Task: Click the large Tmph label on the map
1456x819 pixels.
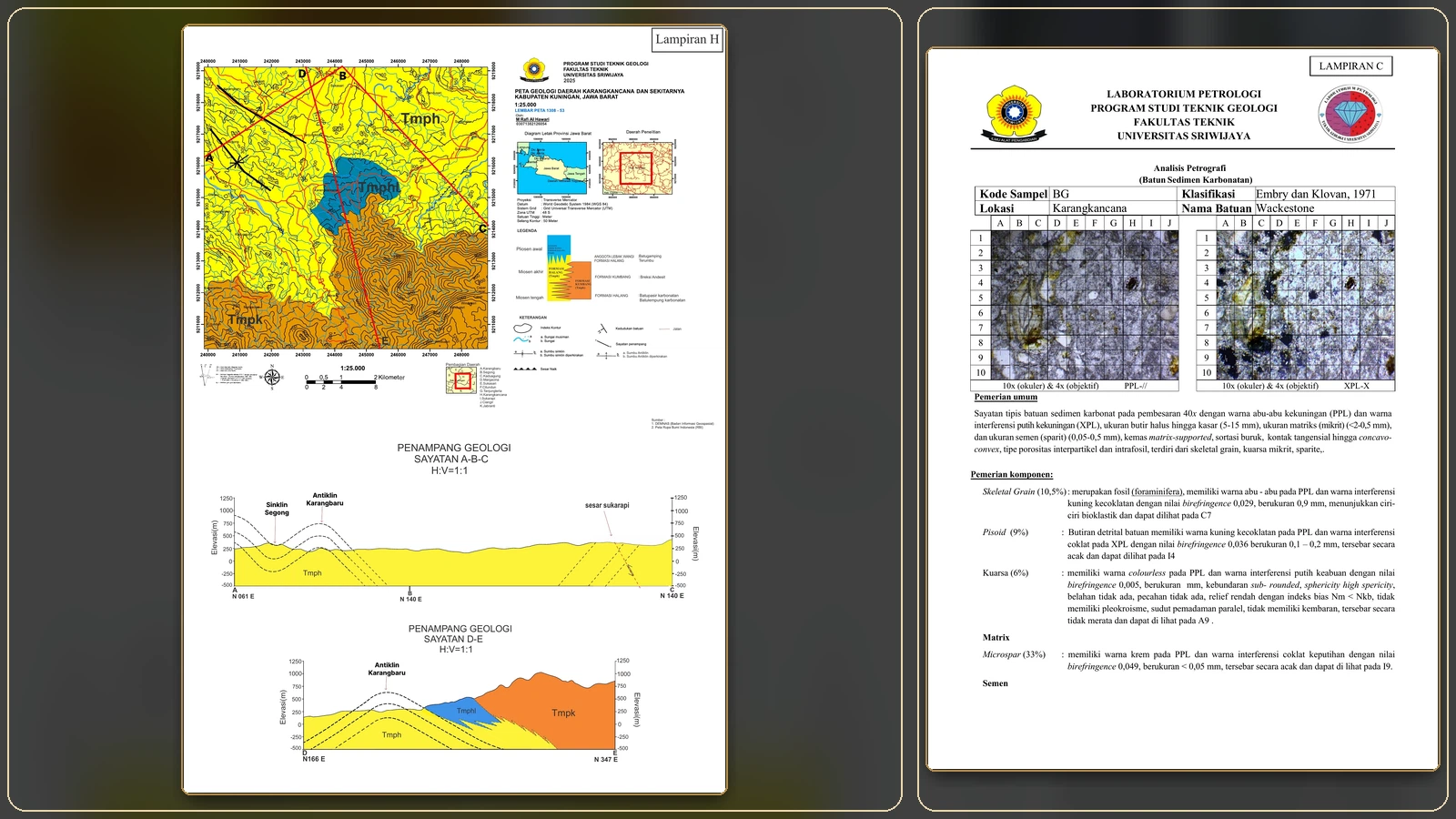Action: click(x=420, y=119)
